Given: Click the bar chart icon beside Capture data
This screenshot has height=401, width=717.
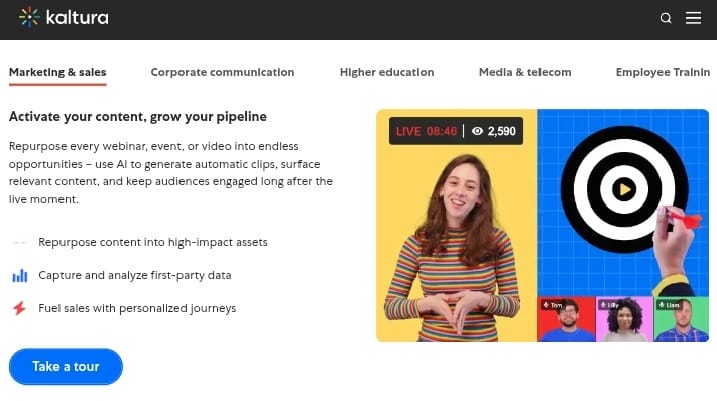Looking at the screenshot, I should [20, 276].
